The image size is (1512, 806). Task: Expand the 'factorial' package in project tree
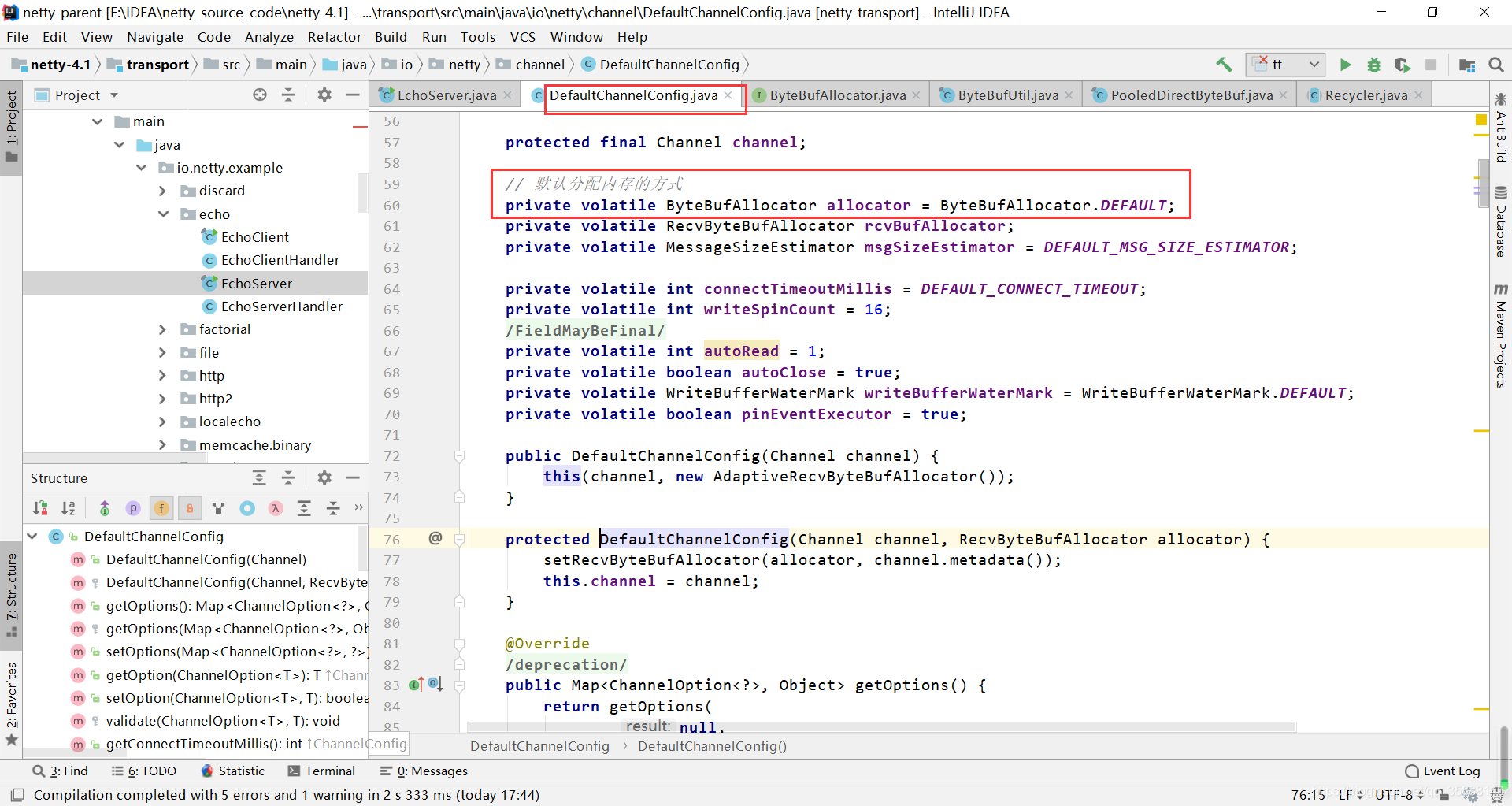tap(163, 329)
